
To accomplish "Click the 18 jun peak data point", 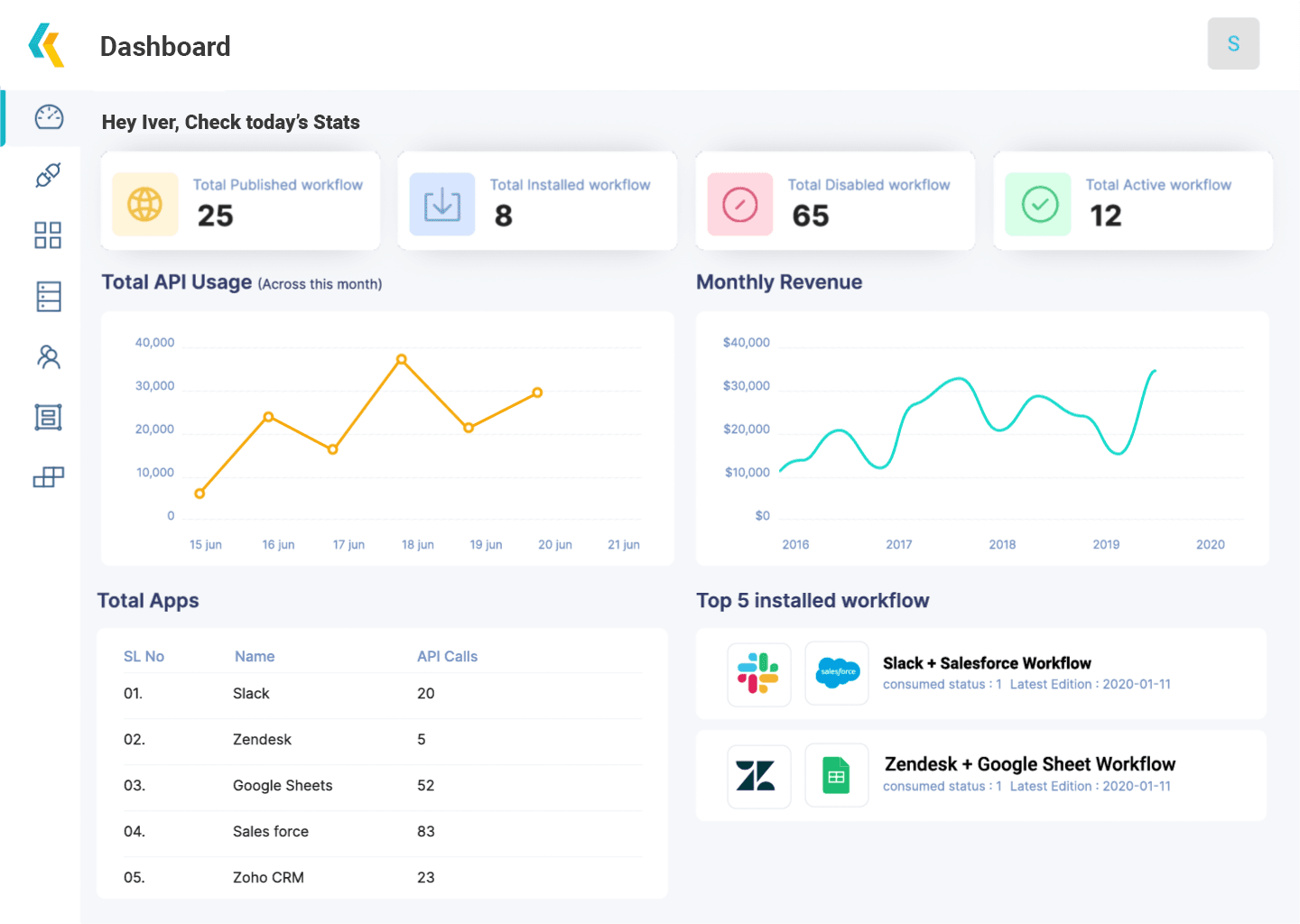I will [x=402, y=359].
